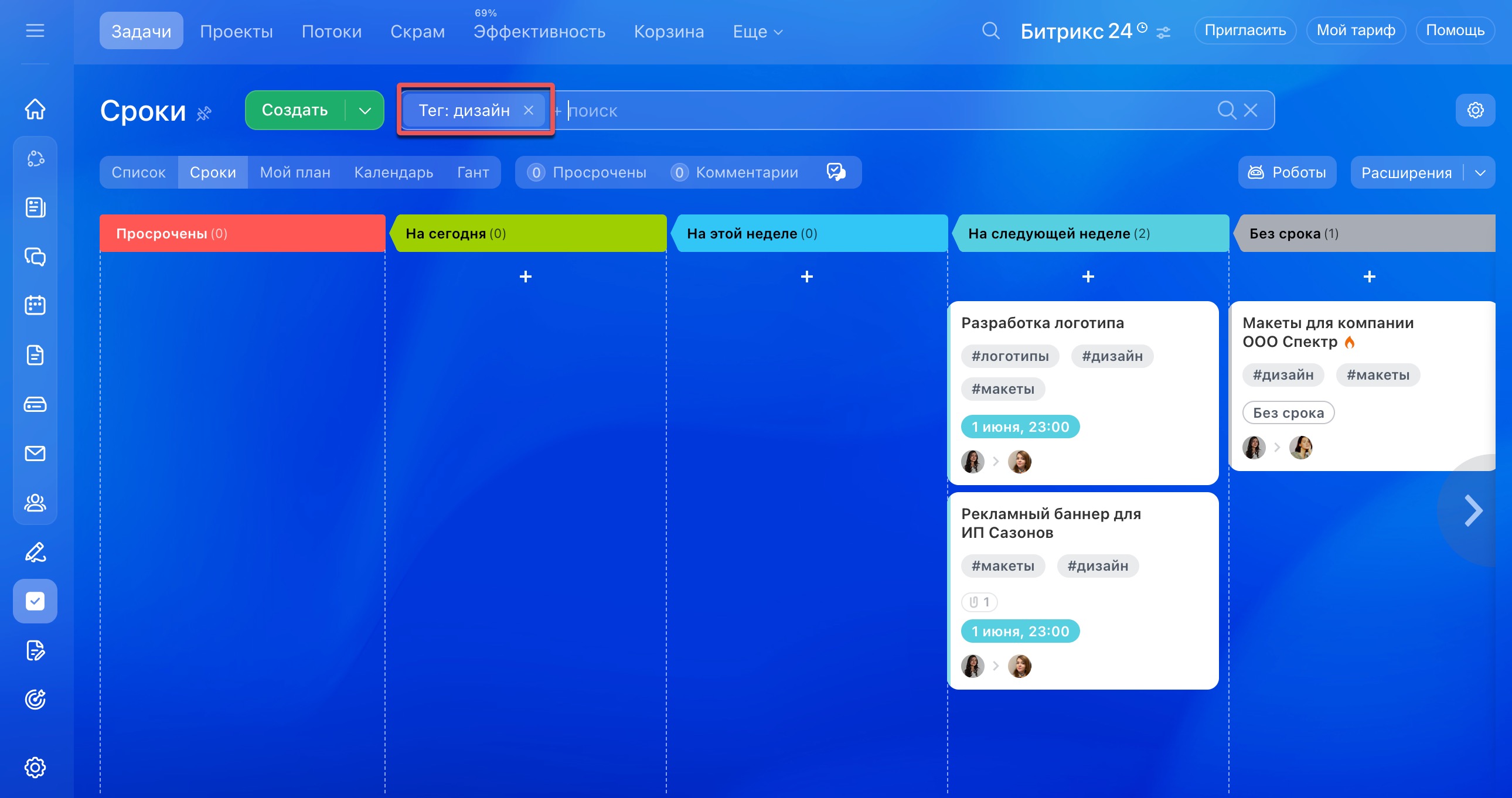Click the Роботы button
Screen dimensions: 1512x798
pyautogui.click(x=1287, y=172)
